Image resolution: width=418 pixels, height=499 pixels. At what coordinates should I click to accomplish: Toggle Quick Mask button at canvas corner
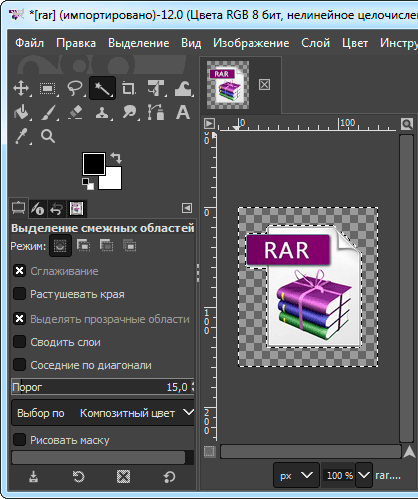coord(209,452)
